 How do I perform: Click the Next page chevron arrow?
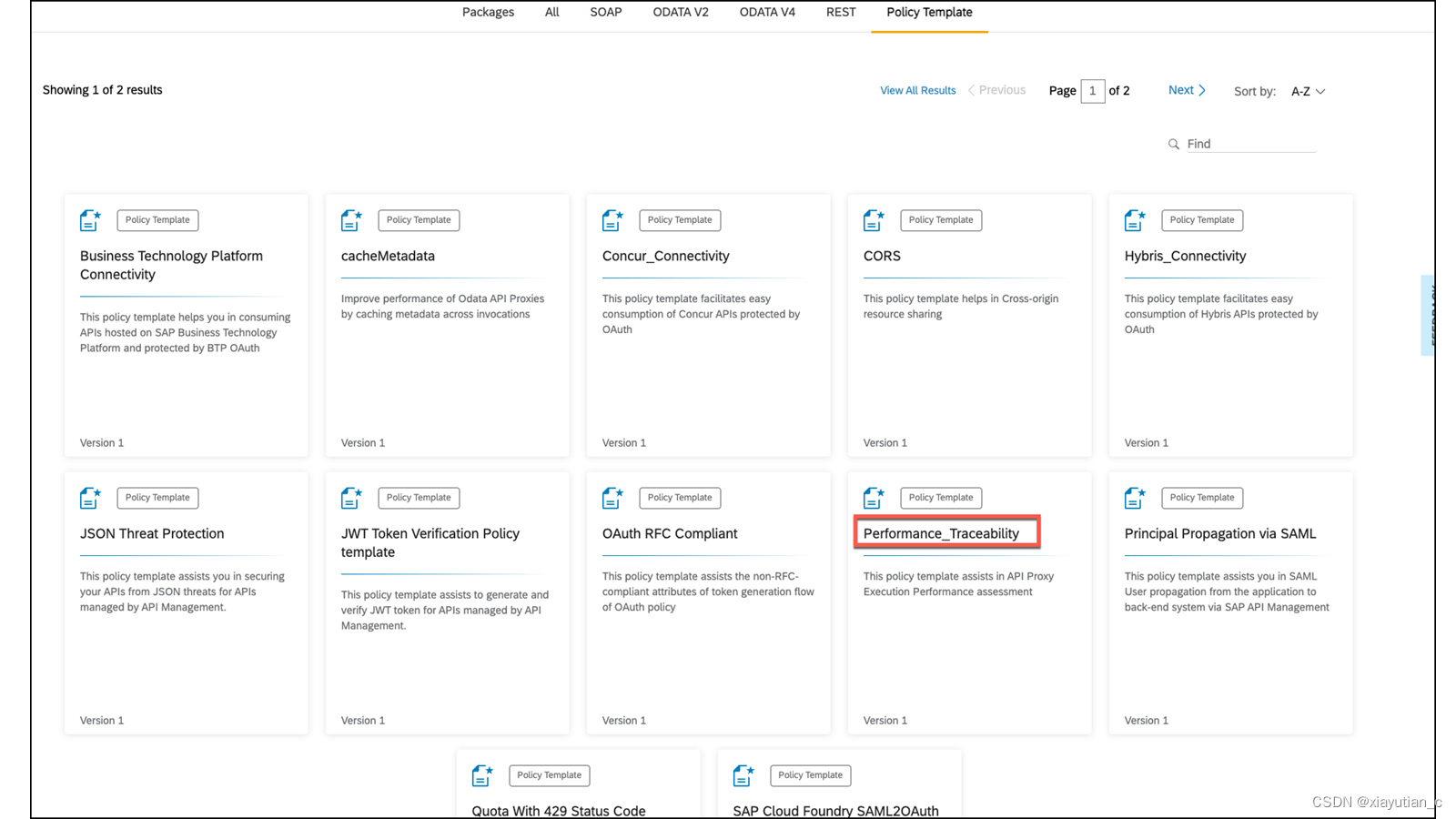1202,90
